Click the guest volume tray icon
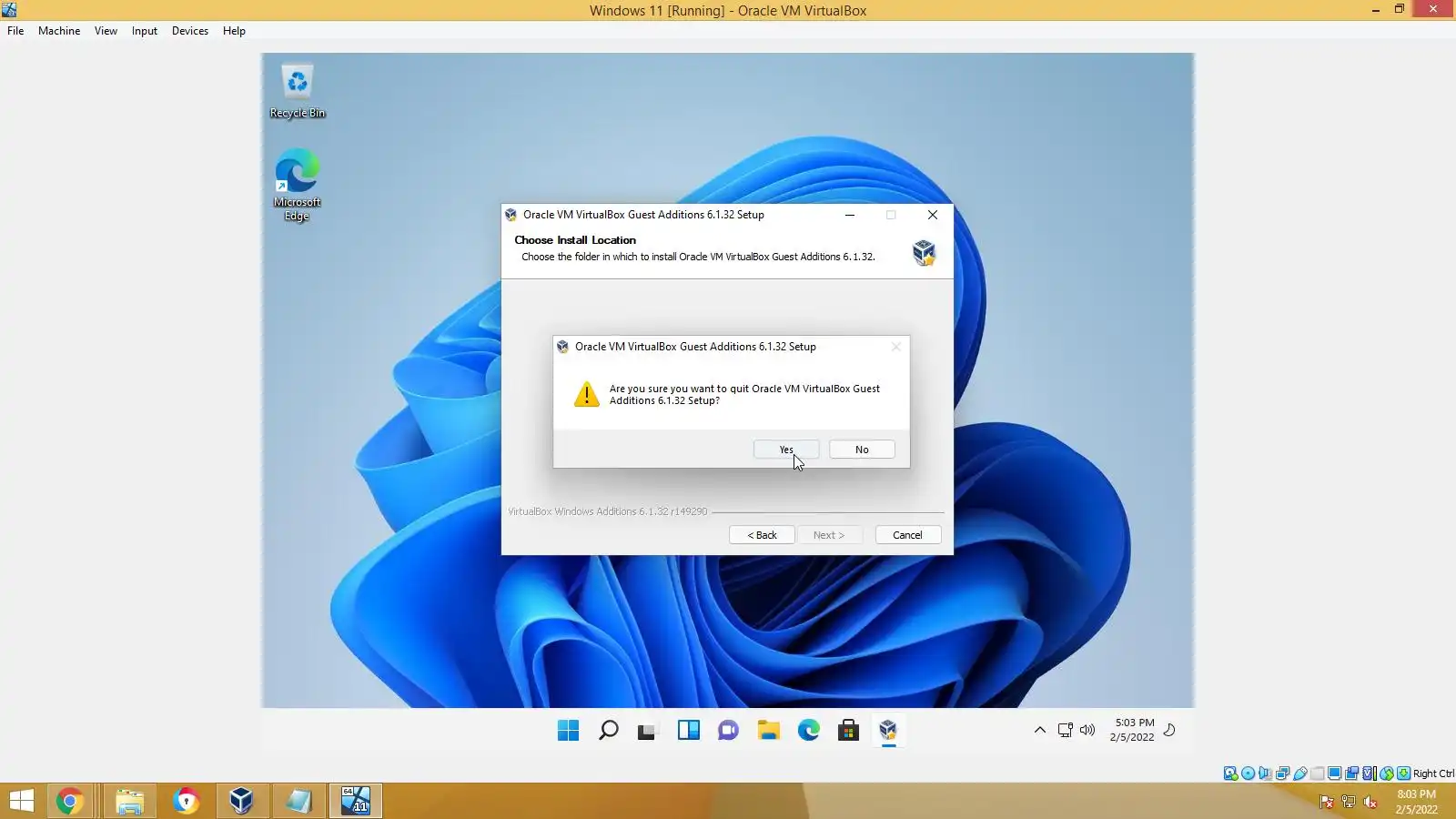Viewport: 1456px width, 819px height. click(x=1087, y=730)
